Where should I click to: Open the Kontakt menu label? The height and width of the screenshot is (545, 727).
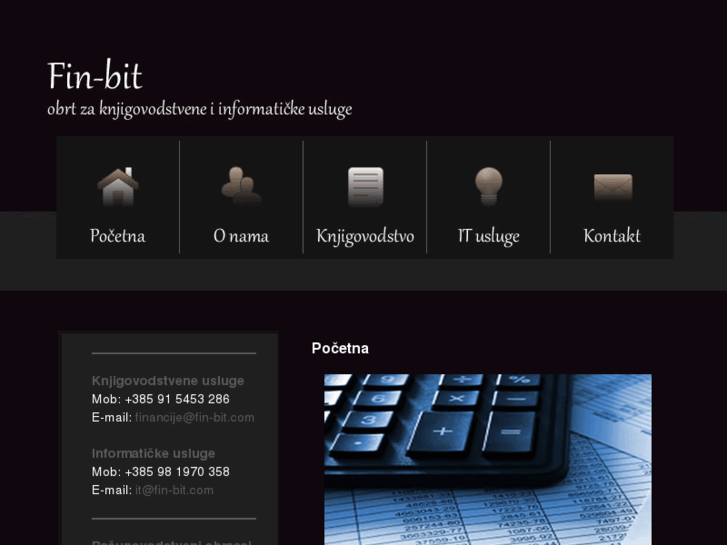[612, 236]
